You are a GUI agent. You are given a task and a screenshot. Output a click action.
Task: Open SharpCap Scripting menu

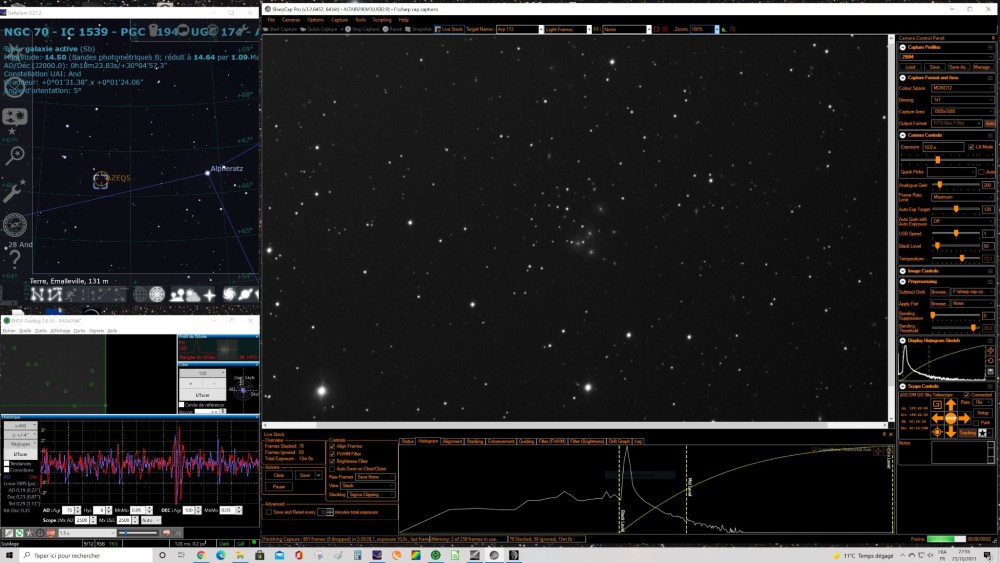point(382,20)
